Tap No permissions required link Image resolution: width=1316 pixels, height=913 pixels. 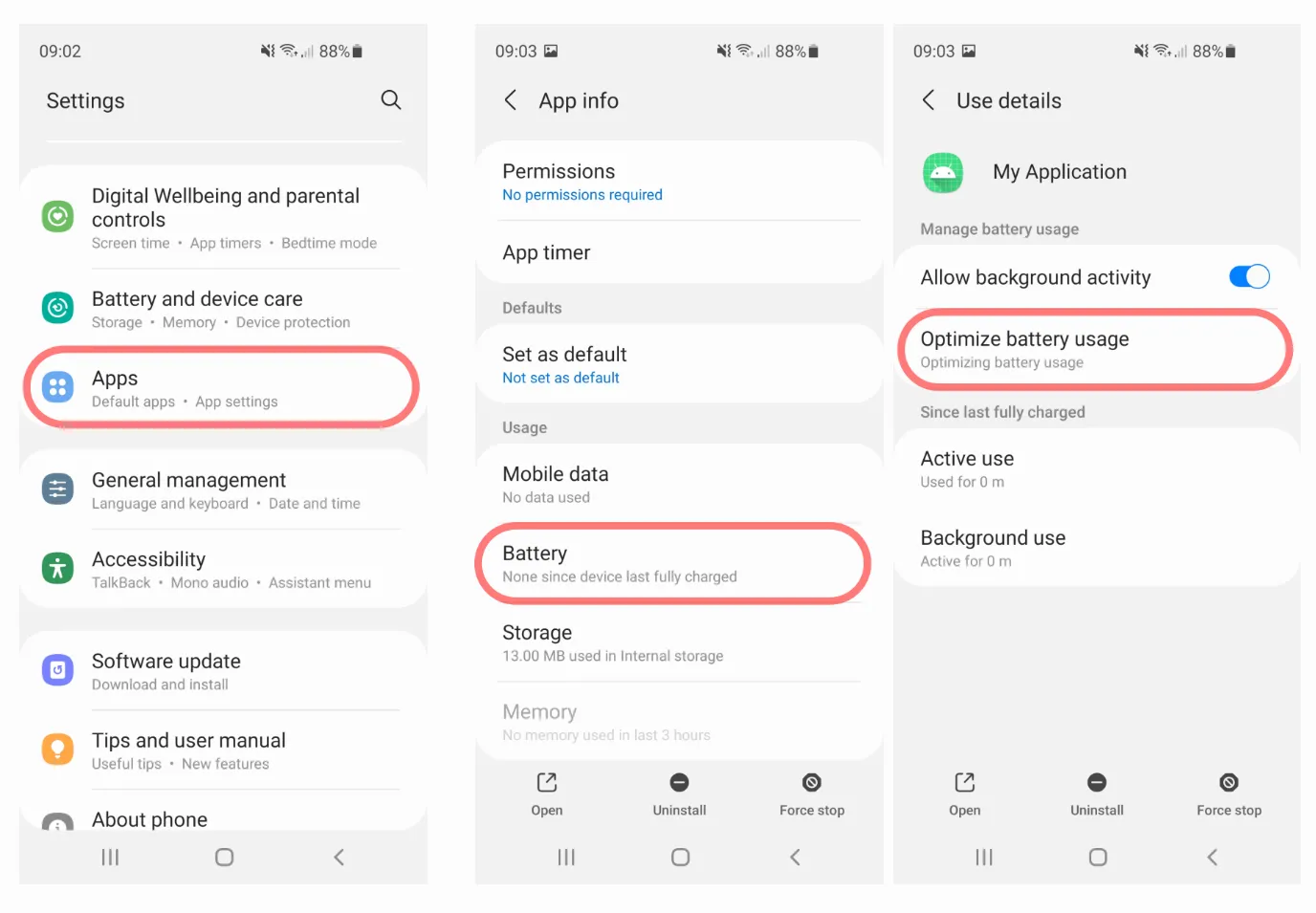pos(582,195)
